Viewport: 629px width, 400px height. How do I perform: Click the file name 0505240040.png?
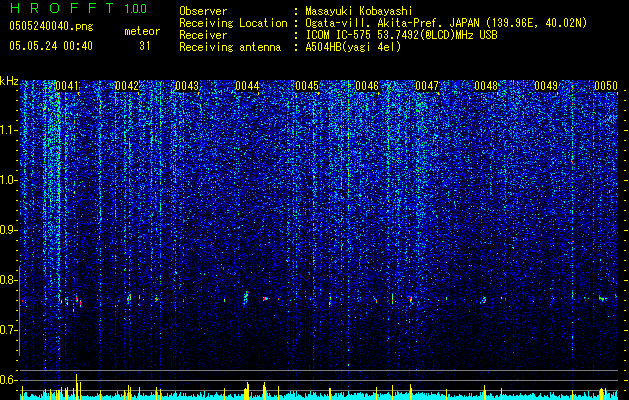(x=51, y=26)
